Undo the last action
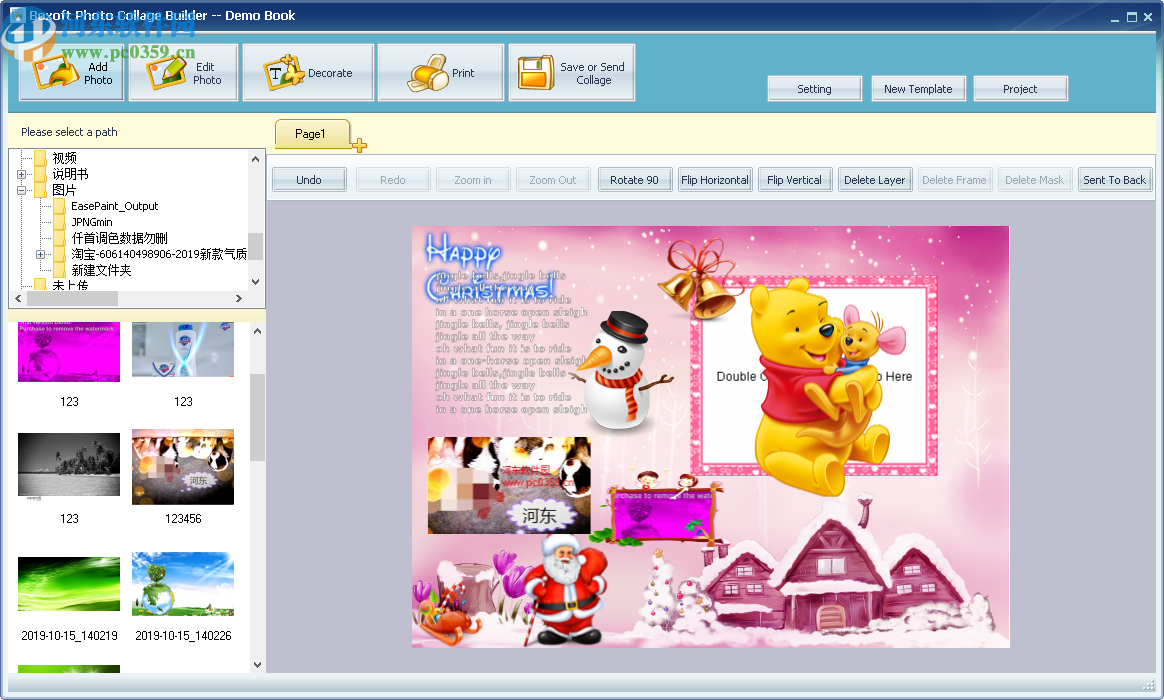The image size is (1164, 700). pos(308,179)
